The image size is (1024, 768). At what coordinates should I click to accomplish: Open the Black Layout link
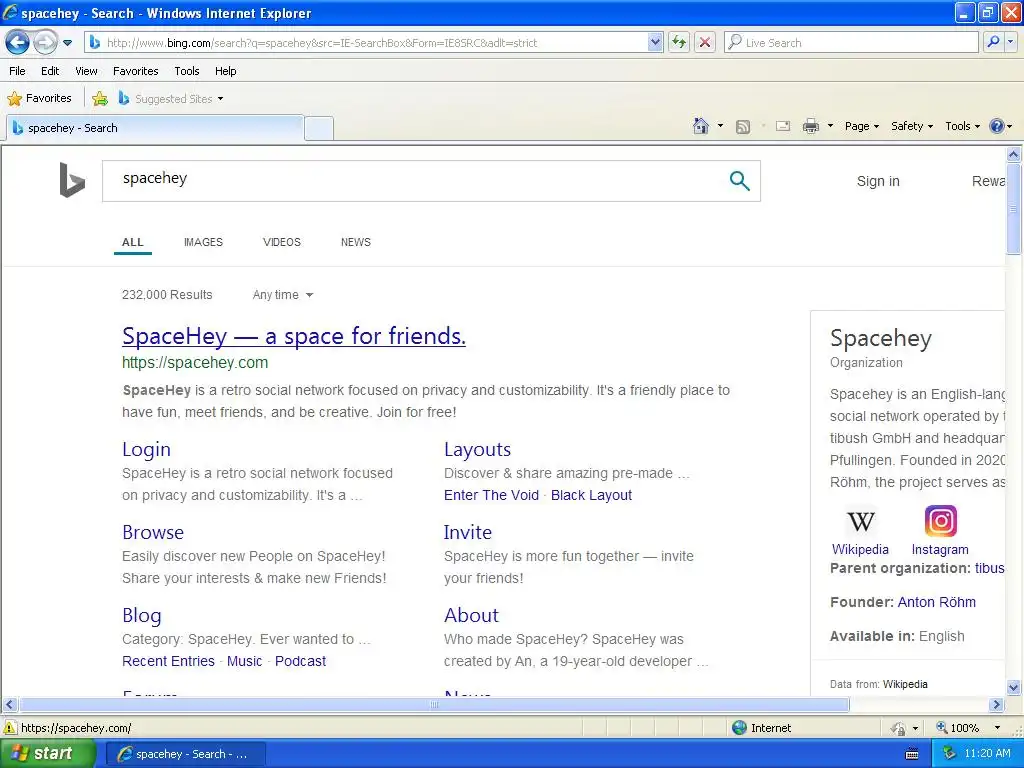tap(591, 495)
